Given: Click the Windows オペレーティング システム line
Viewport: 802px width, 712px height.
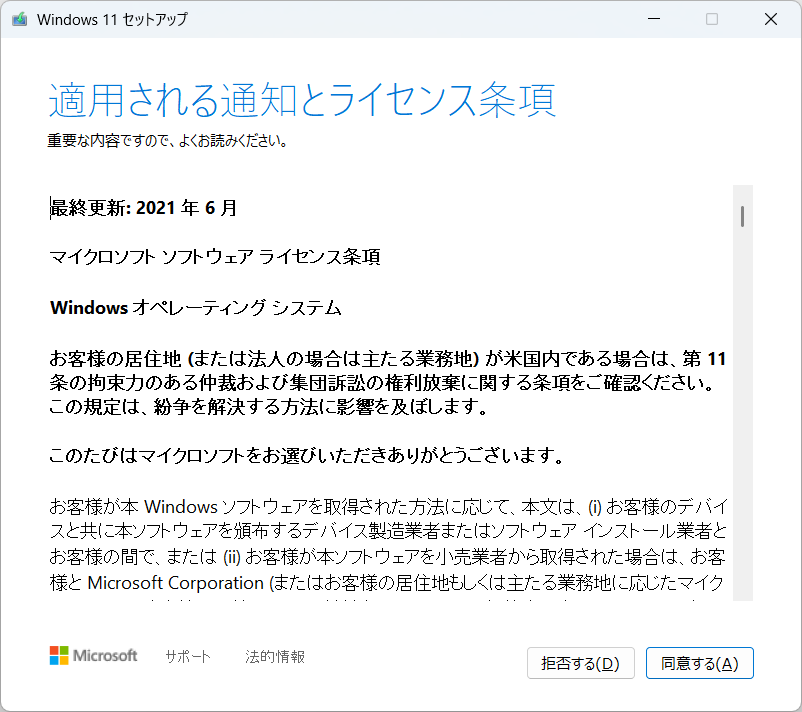Looking at the screenshot, I should 195,307.
